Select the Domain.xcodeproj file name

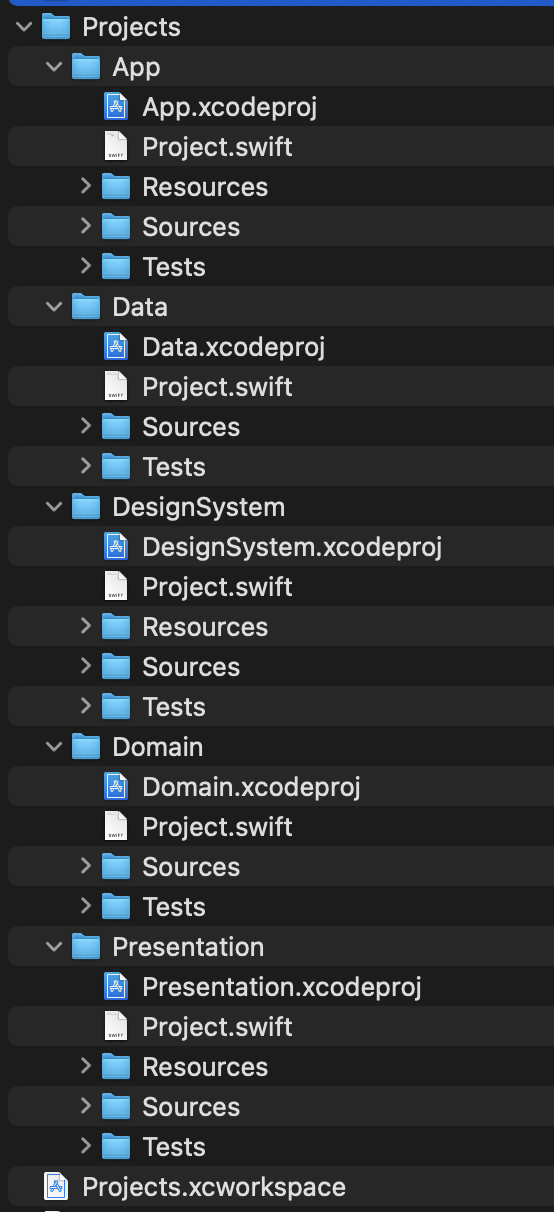click(x=251, y=787)
